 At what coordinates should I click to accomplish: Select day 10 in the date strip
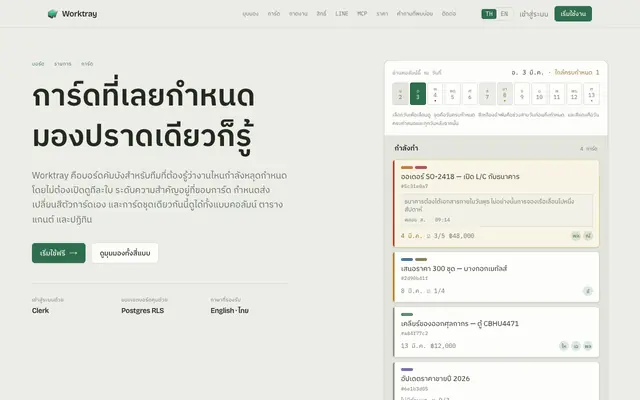(539, 94)
